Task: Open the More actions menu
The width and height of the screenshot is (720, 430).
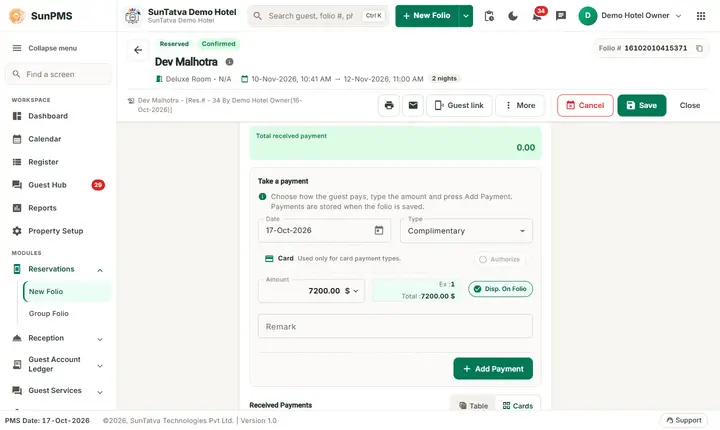Action: point(520,105)
